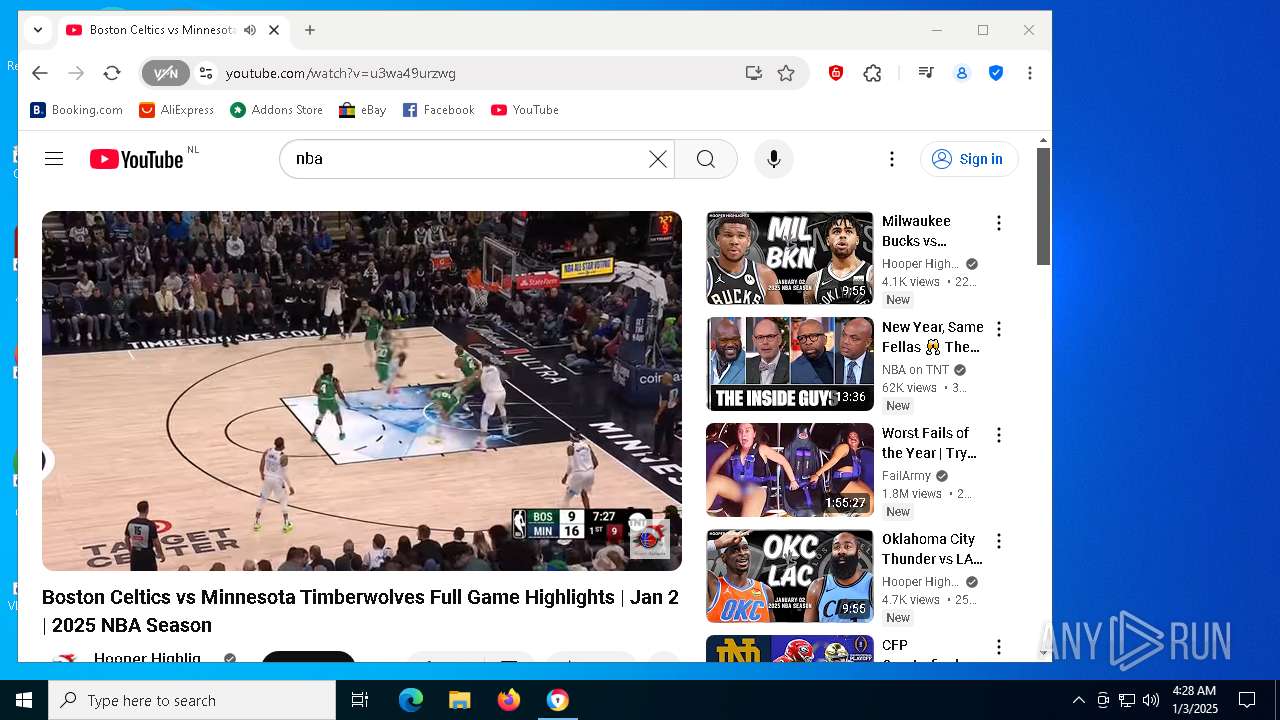Show hidden system tray icons
Screen dimensions: 1280x720
pos(1078,700)
